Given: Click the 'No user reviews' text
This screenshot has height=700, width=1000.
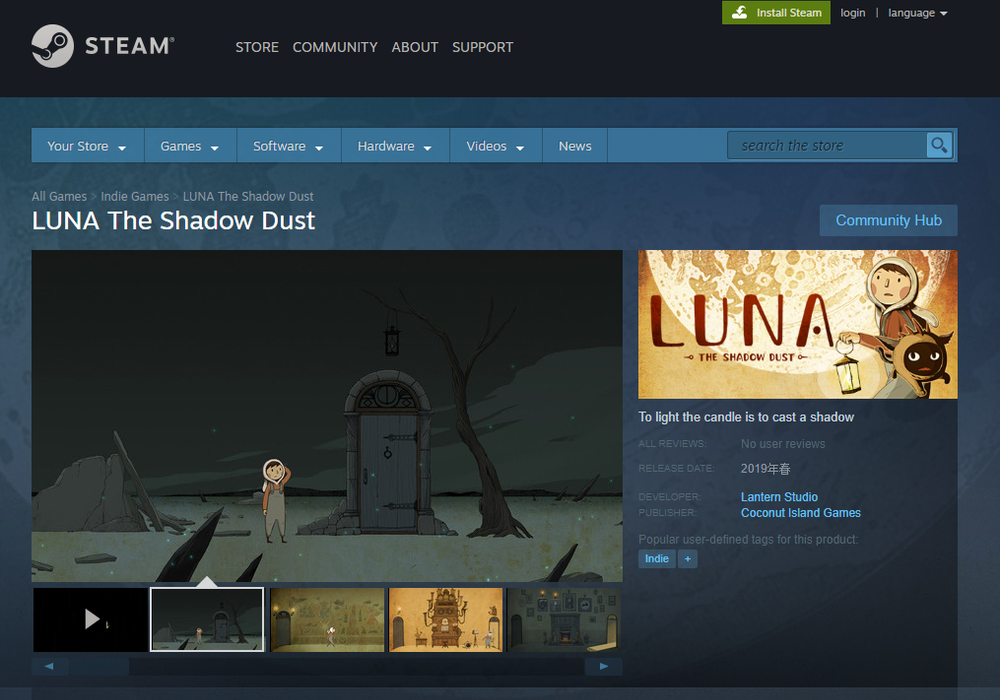Looking at the screenshot, I should click(x=783, y=444).
